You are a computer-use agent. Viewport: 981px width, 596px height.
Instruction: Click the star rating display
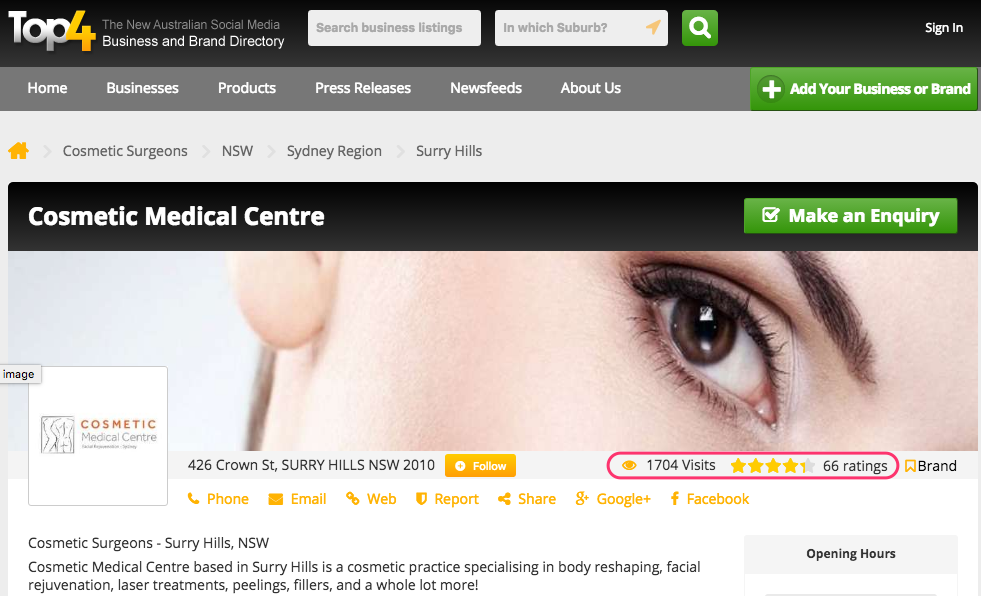coord(772,466)
